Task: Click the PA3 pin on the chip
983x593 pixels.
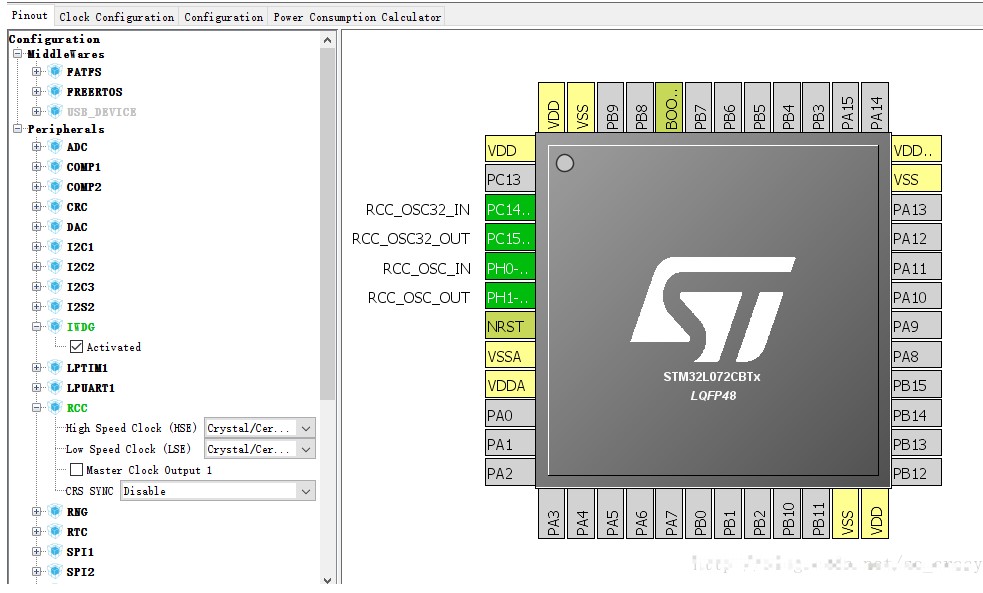Action: pyautogui.click(x=553, y=513)
